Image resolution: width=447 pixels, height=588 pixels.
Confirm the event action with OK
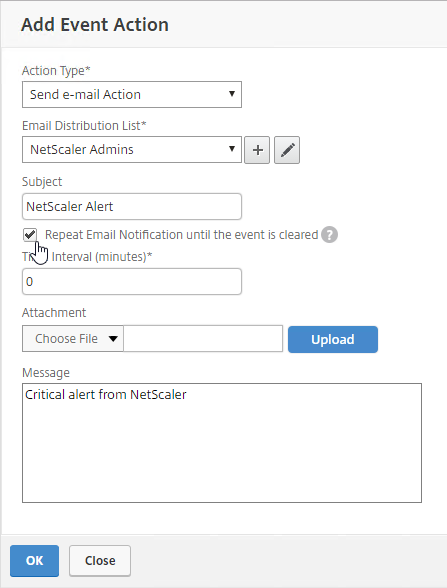(34, 561)
